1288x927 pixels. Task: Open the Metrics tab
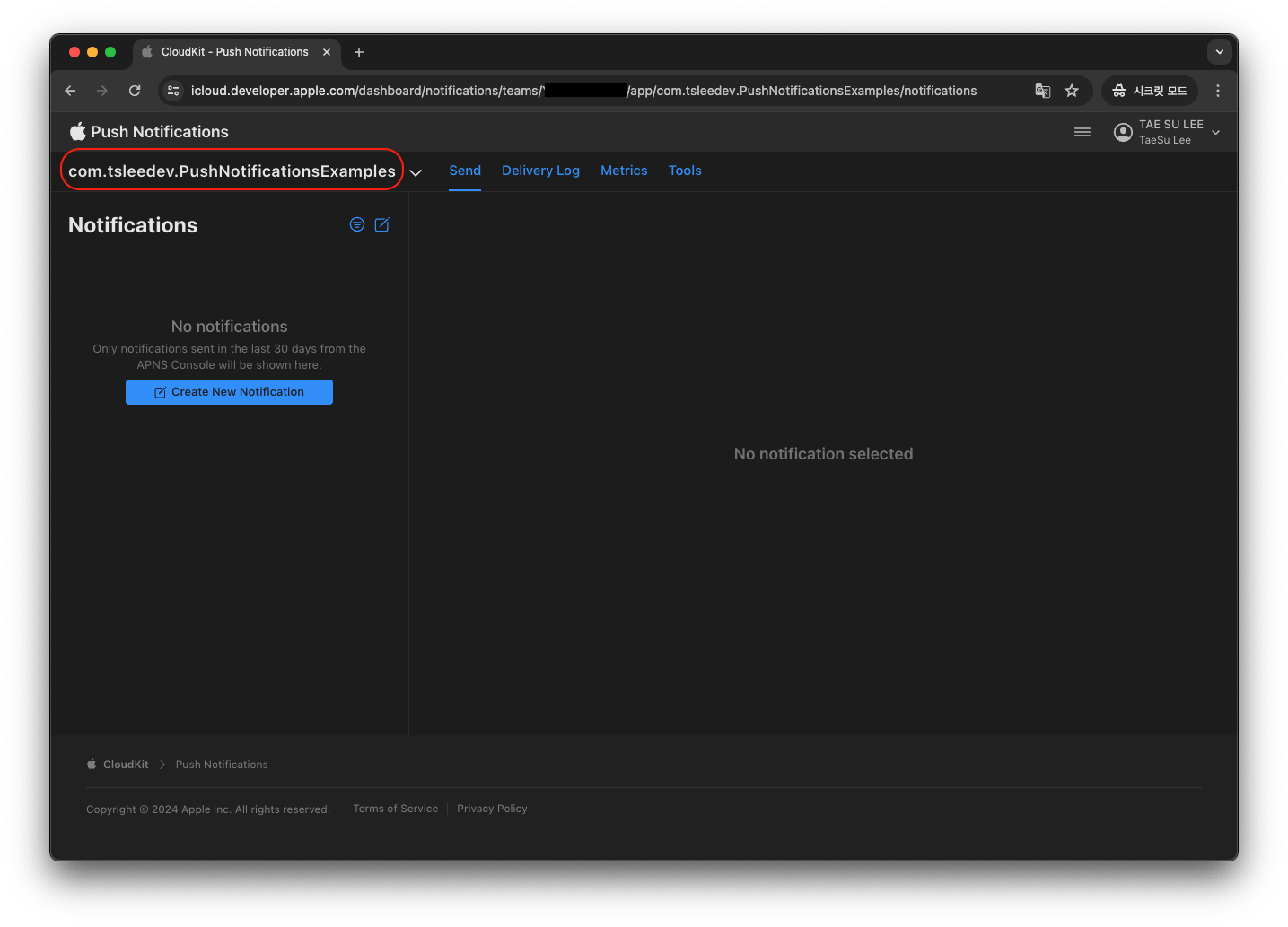click(624, 171)
